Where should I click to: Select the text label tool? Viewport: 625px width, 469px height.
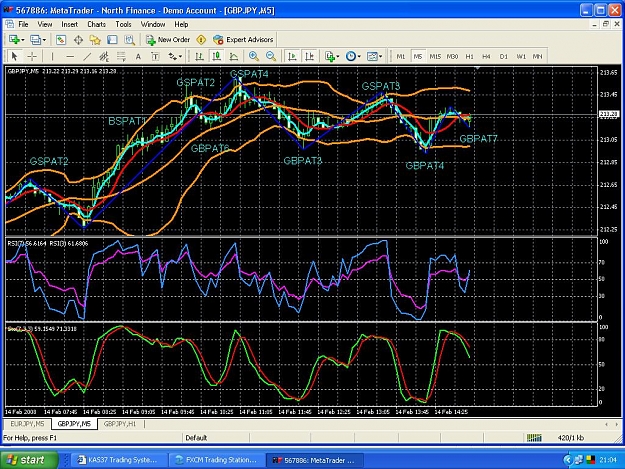tap(155, 56)
